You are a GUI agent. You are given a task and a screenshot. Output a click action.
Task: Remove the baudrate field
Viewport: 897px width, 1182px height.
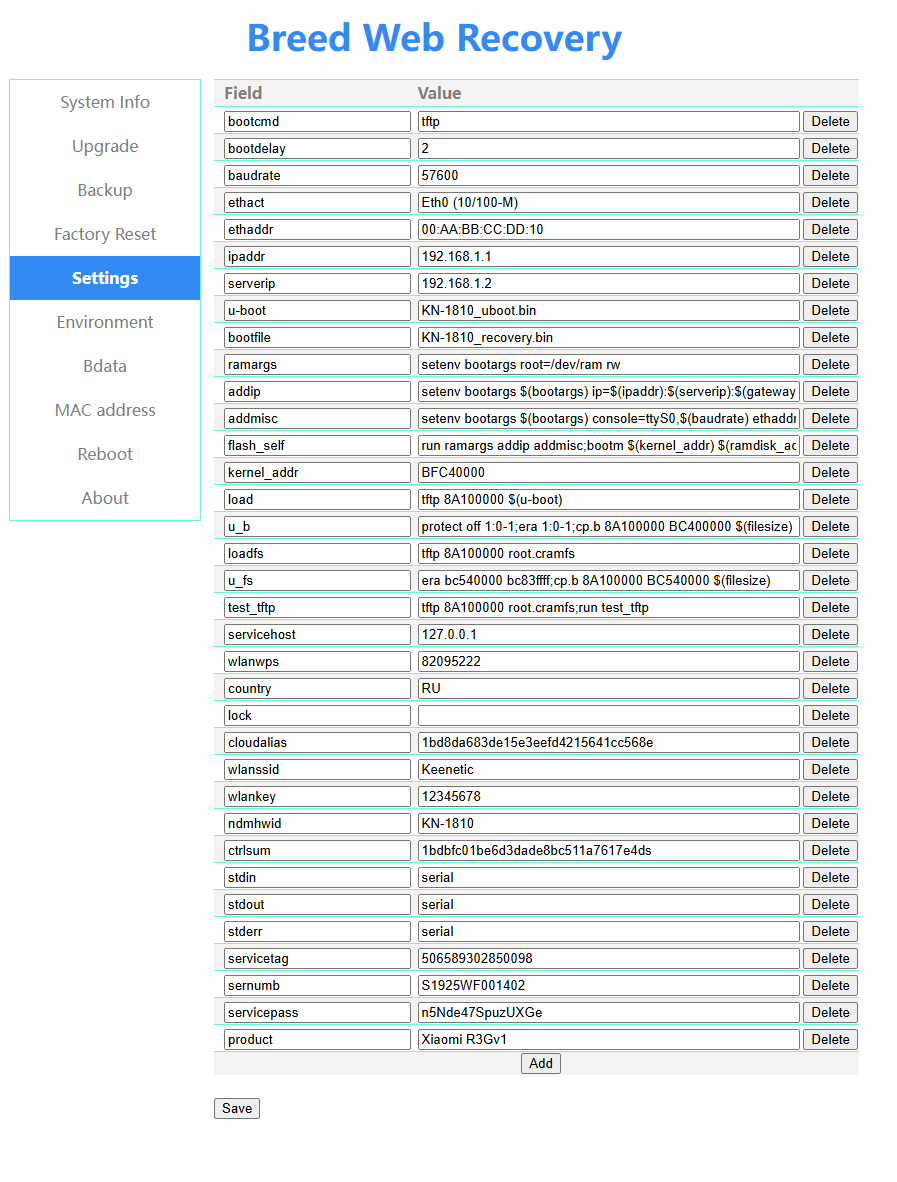tap(830, 176)
